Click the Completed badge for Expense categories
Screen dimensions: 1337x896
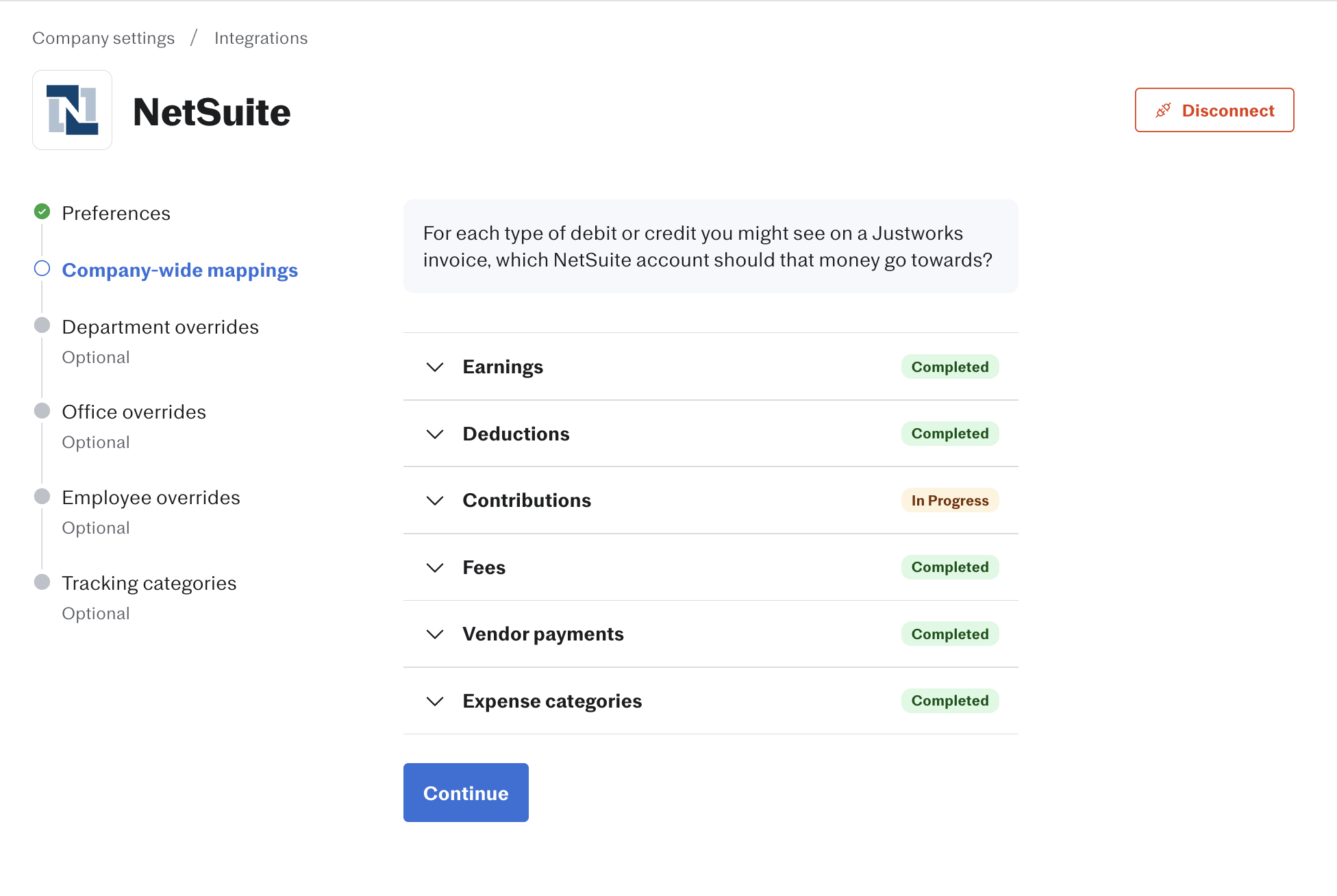tap(950, 701)
